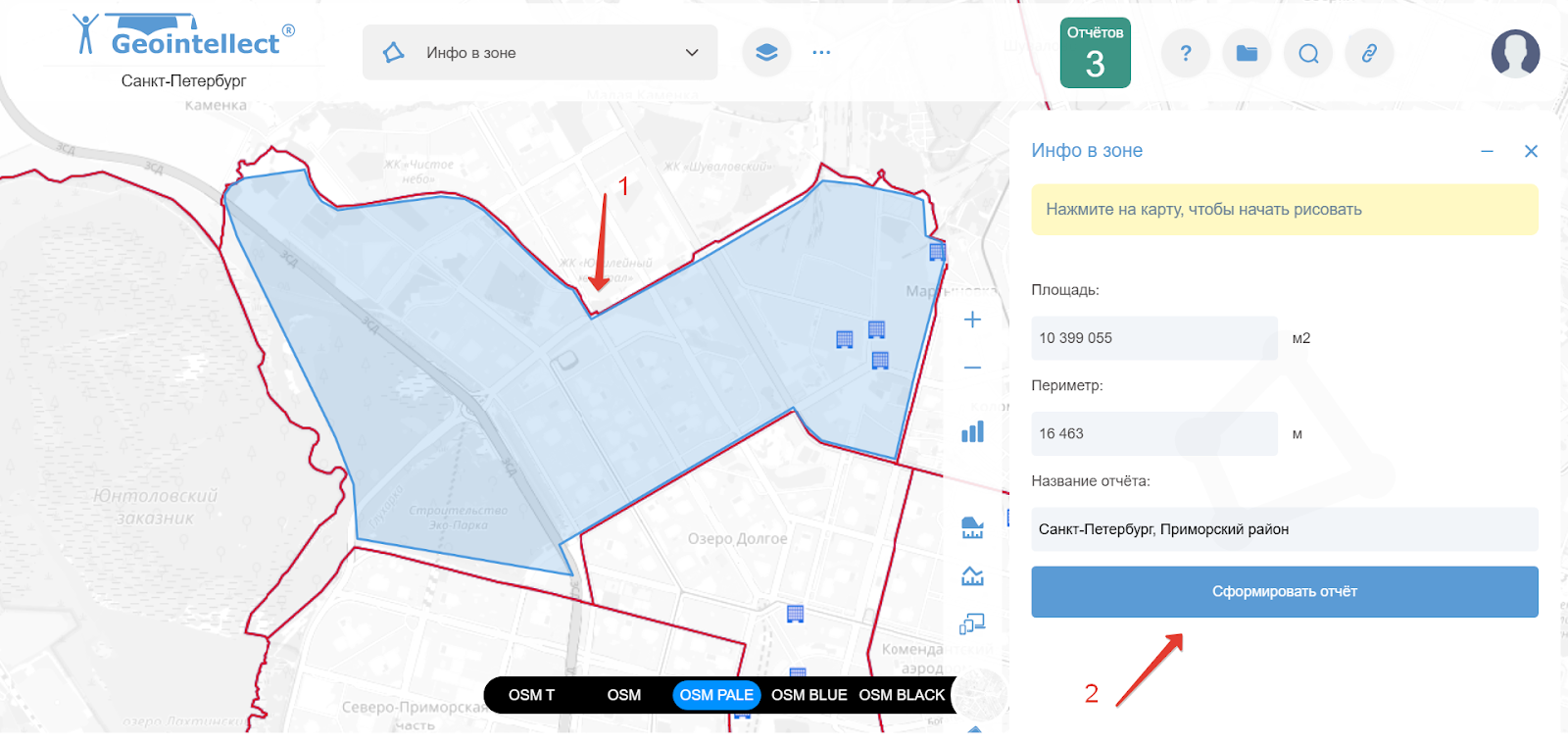The height and width of the screenshot is (745, 1568).
Task: Open the 'Отчётов 3' reports counter
Action: [1095, 53]
